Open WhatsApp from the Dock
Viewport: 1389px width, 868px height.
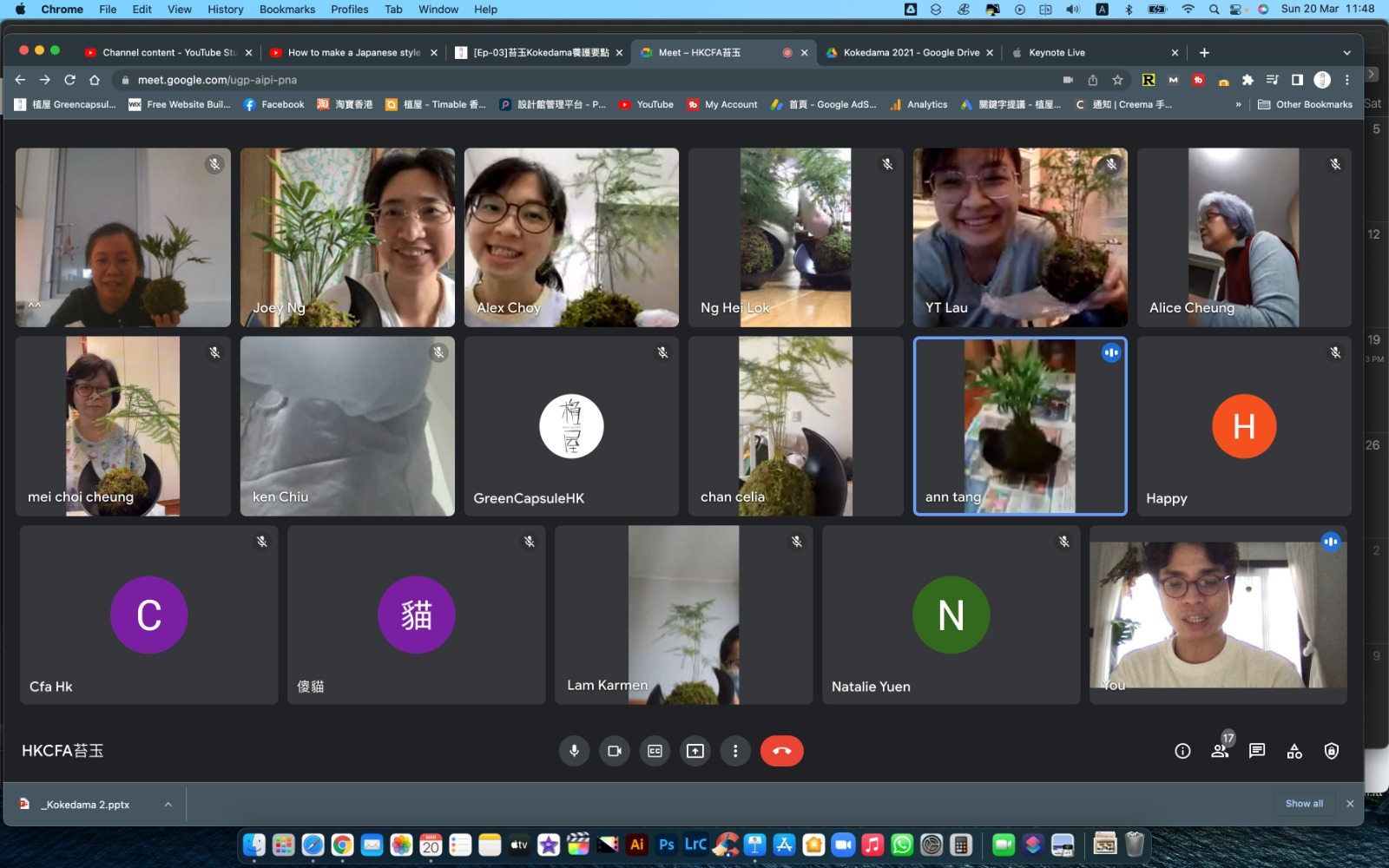(x=902, y=845)
